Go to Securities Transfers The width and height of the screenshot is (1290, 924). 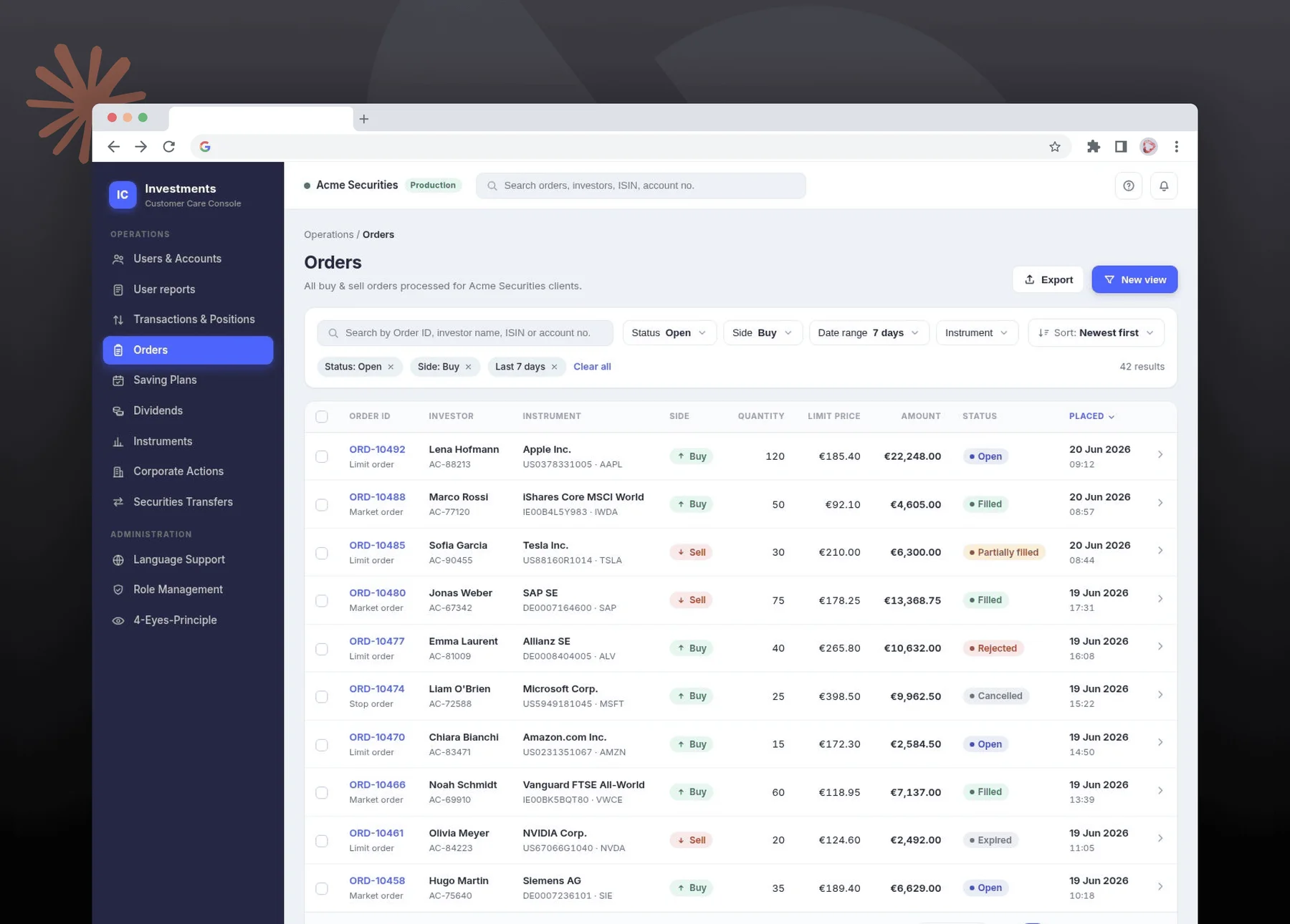tap(188, 502)
